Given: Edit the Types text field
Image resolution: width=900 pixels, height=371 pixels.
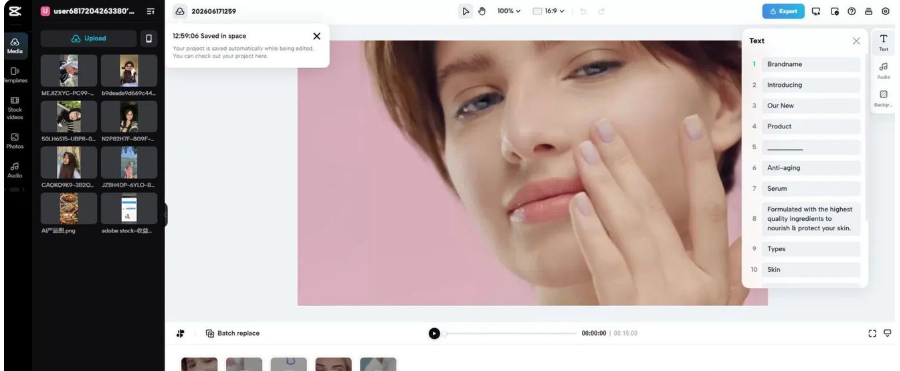Looking at the screenshot, I should coord(811,249).
